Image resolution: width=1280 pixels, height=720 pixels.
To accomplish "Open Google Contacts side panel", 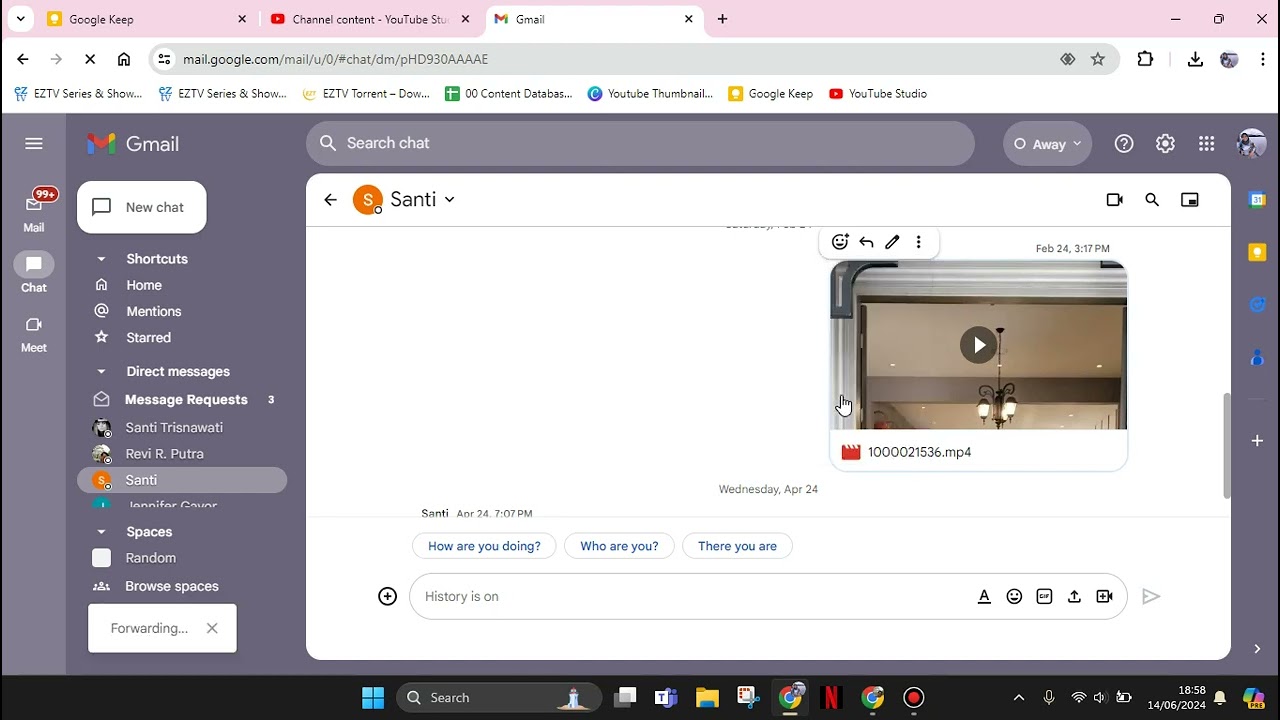I will [x=1257, y=357].
